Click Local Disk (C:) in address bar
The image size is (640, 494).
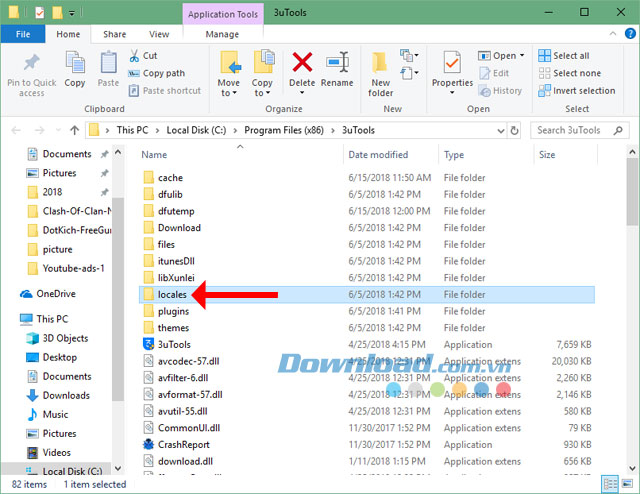click(196, 130)
